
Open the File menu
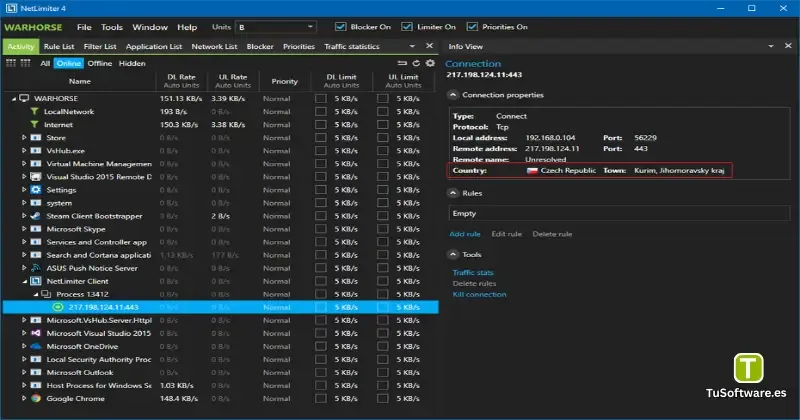84,27
